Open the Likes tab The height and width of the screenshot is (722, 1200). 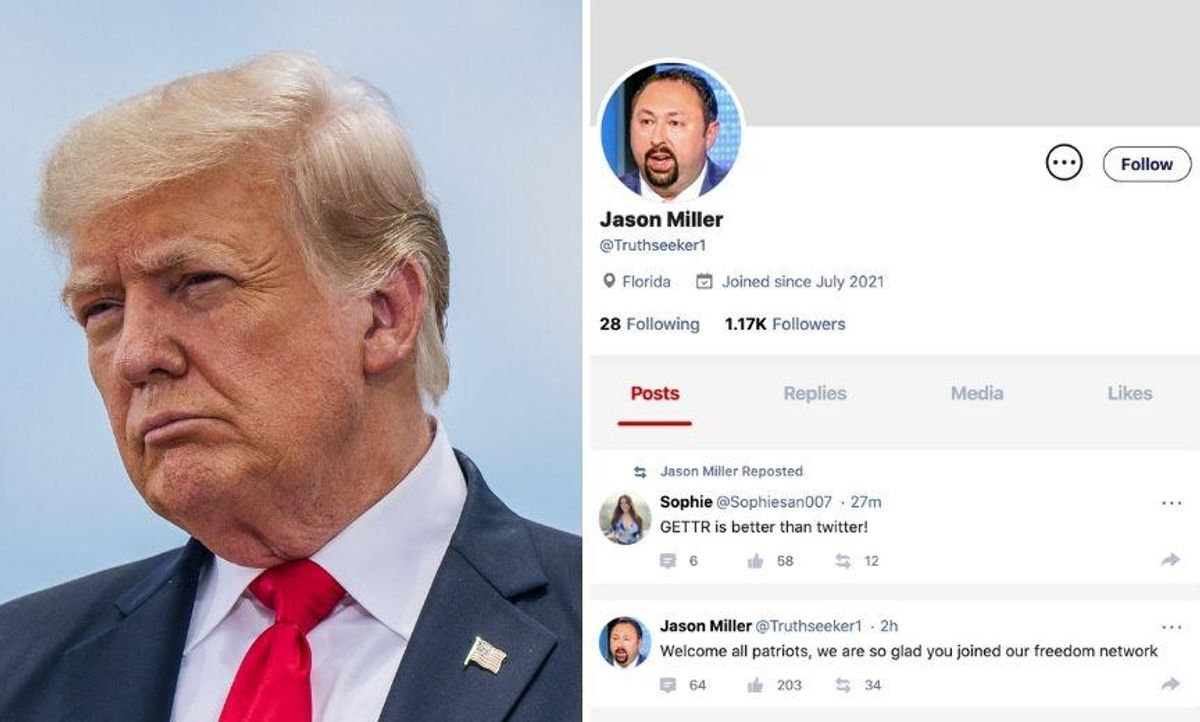pyautogui.click(x=1130, y=393)
